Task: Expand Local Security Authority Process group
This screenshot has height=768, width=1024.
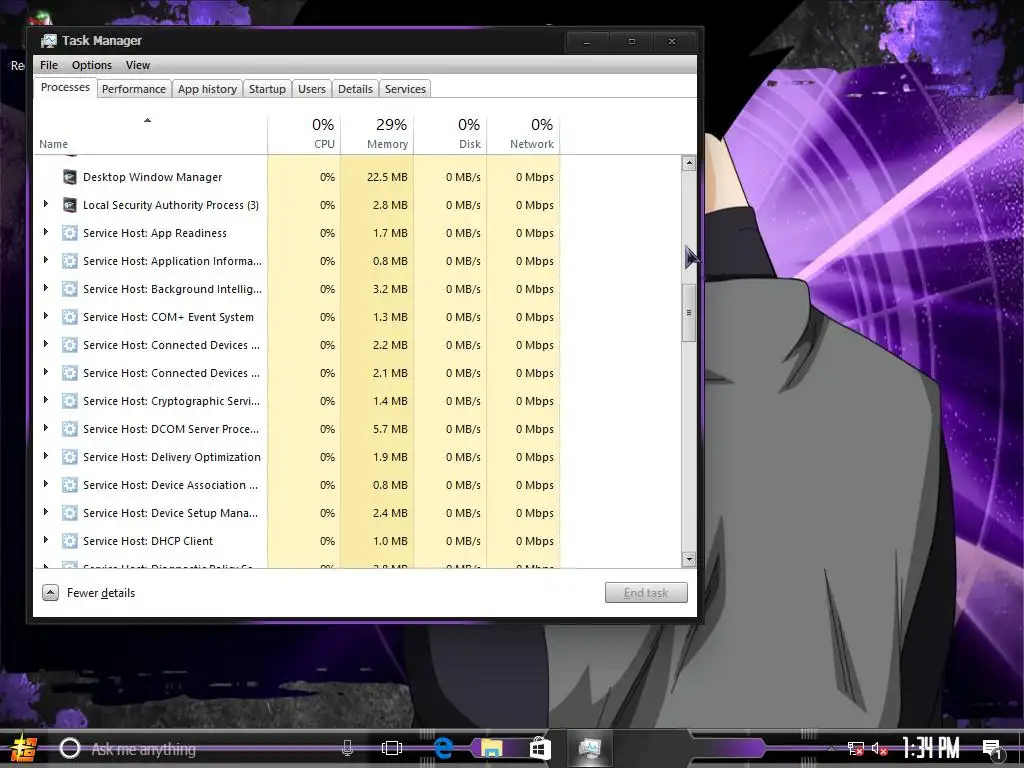Action: (46, 204)
